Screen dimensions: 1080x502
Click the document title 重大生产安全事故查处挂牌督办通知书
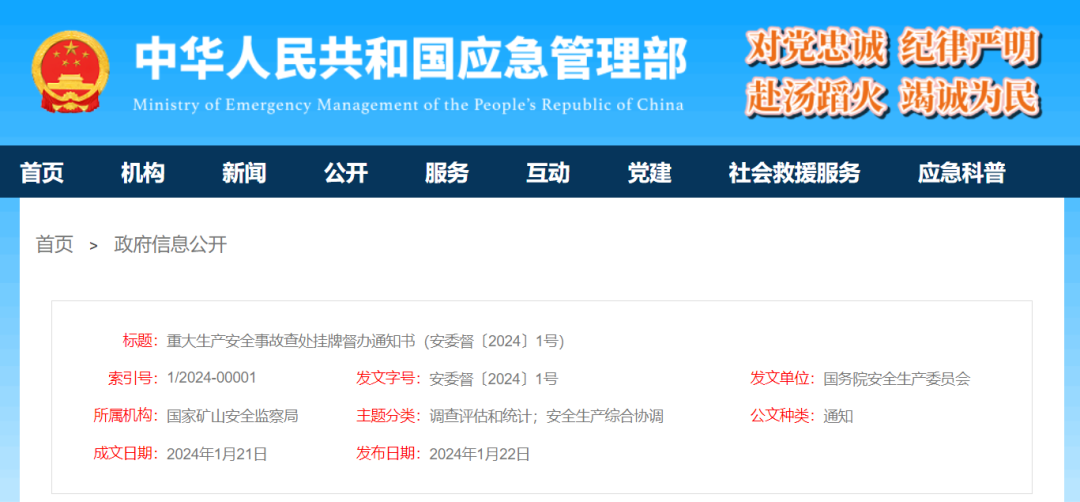[291, 341]
